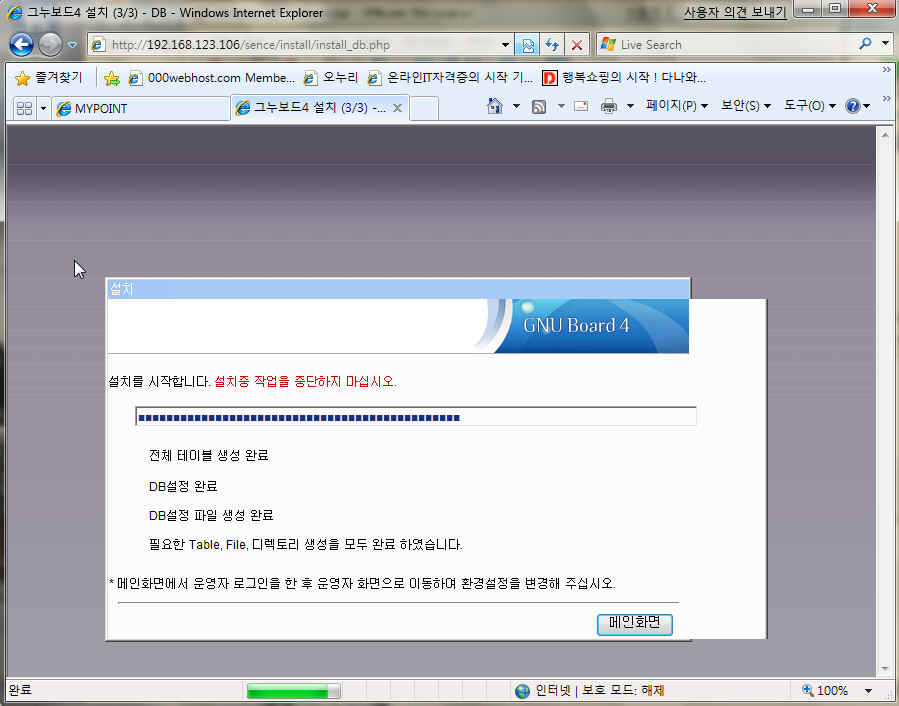Click the installation progress bar
The height and width of the screenshot is (706, 899).
416,417
